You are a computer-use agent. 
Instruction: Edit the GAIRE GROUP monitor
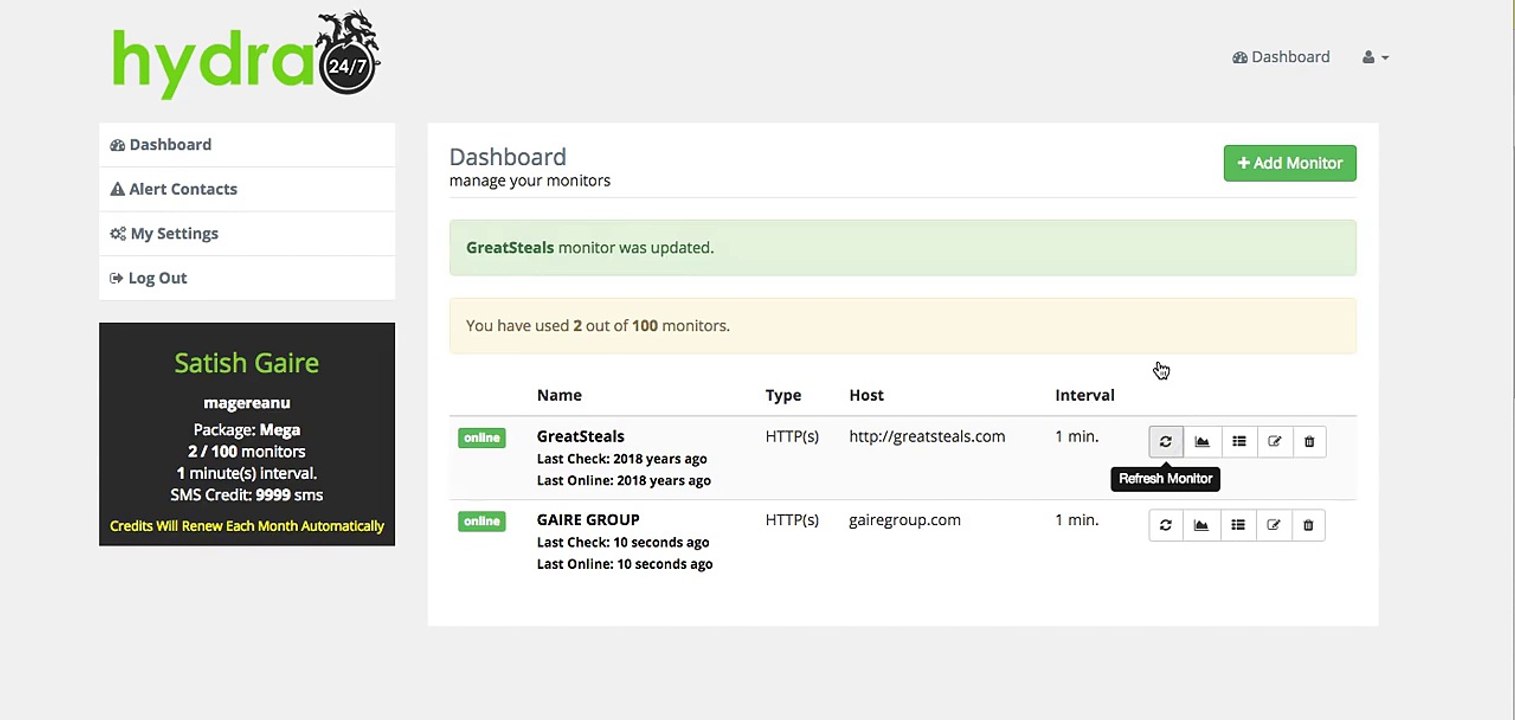(1274, 525)
